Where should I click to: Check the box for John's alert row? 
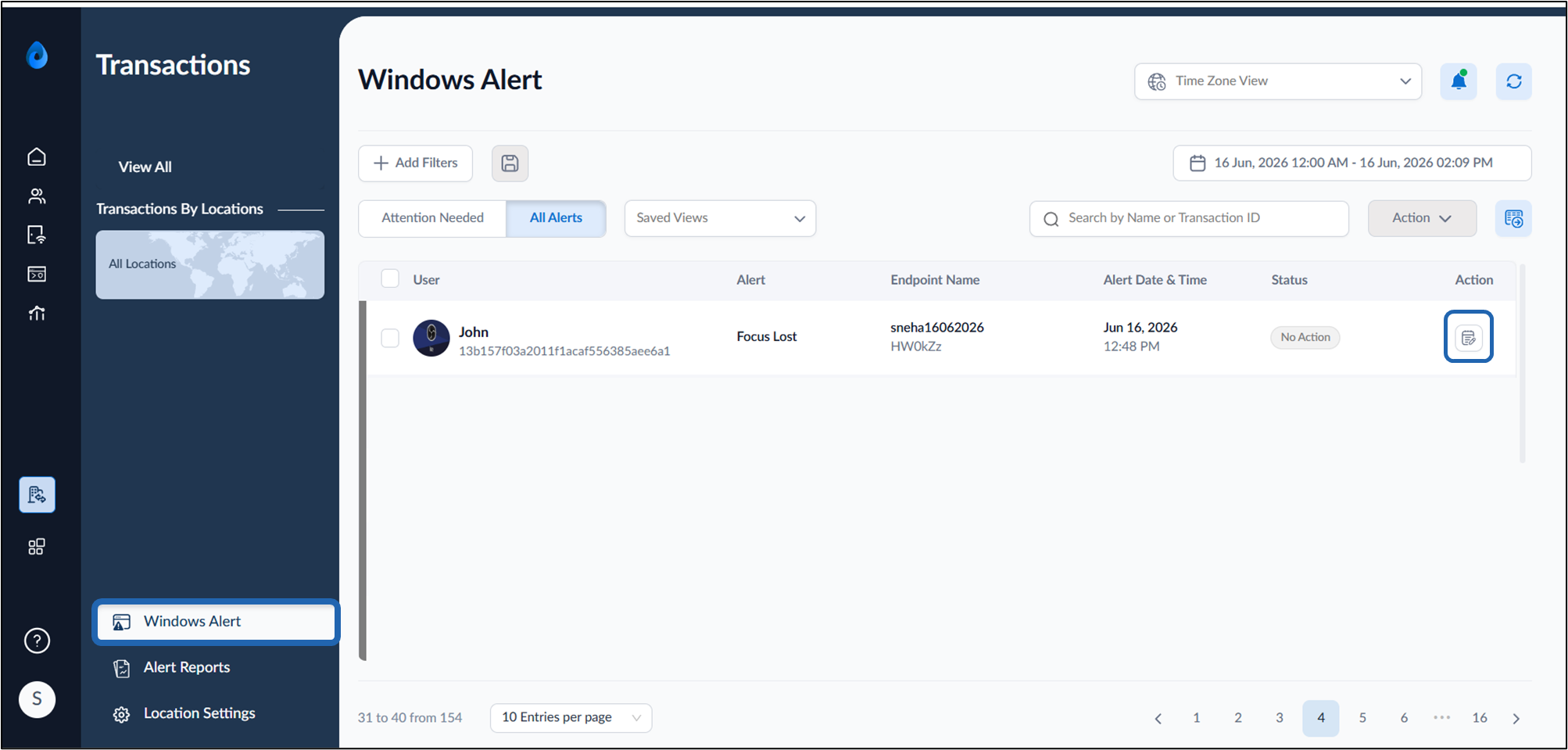click(x=390, y=338)
